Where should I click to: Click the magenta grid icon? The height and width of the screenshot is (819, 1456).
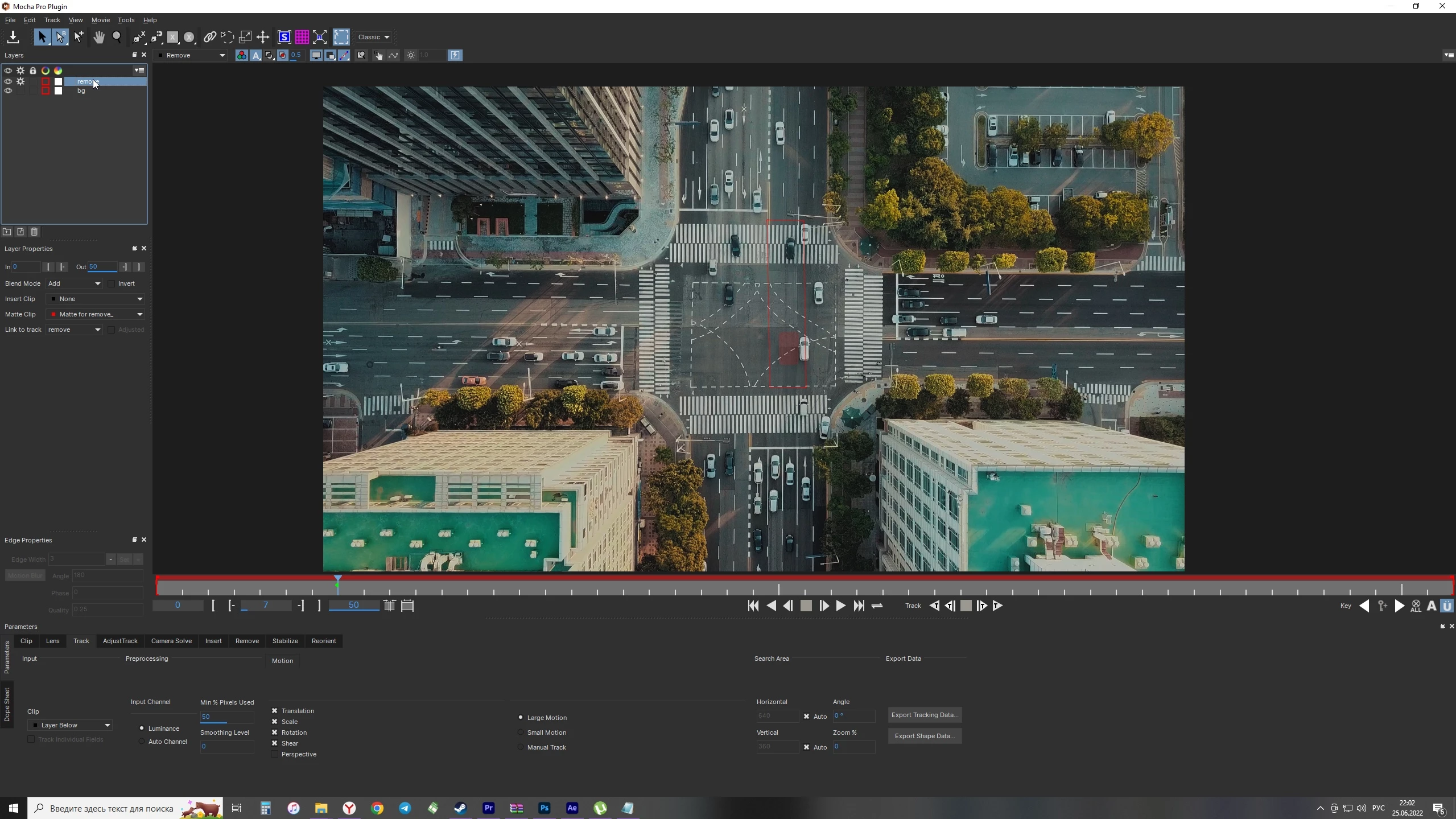click(302, 38)
